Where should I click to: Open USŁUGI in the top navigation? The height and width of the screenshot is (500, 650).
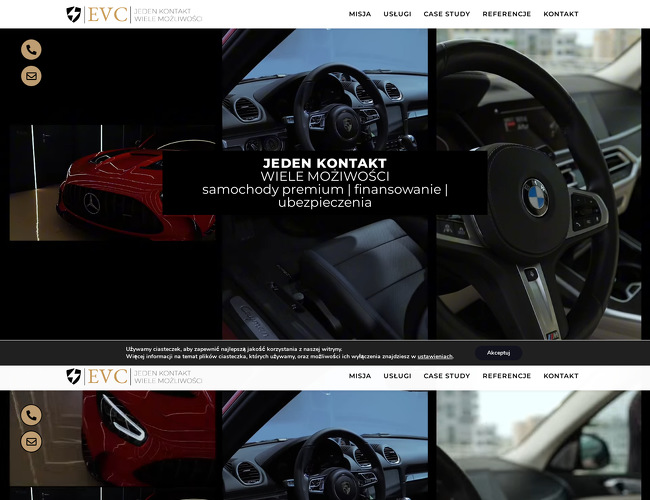coord(397,14)
